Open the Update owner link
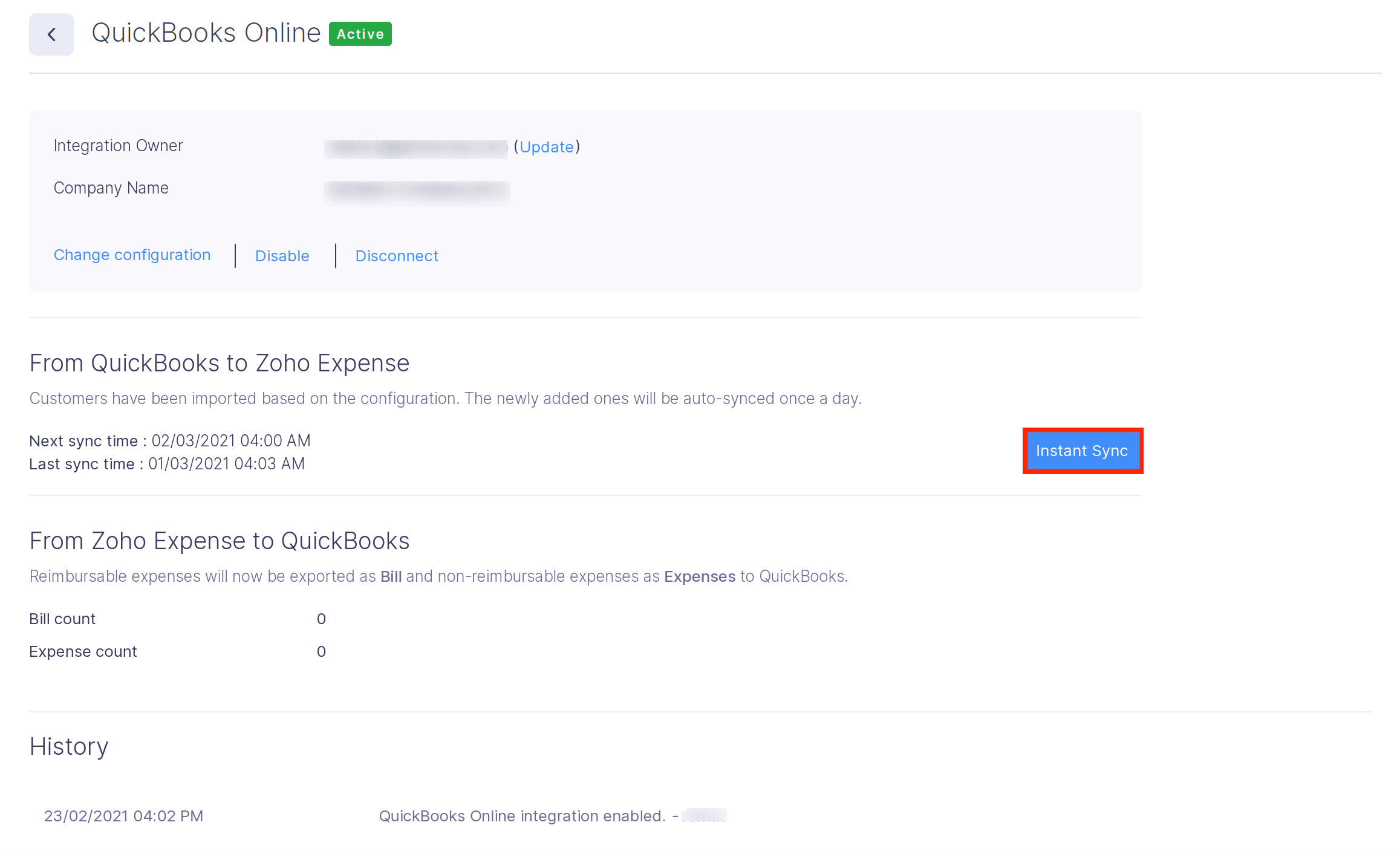1400x854 pixels. pyautogui.click(x=546, y=147)
